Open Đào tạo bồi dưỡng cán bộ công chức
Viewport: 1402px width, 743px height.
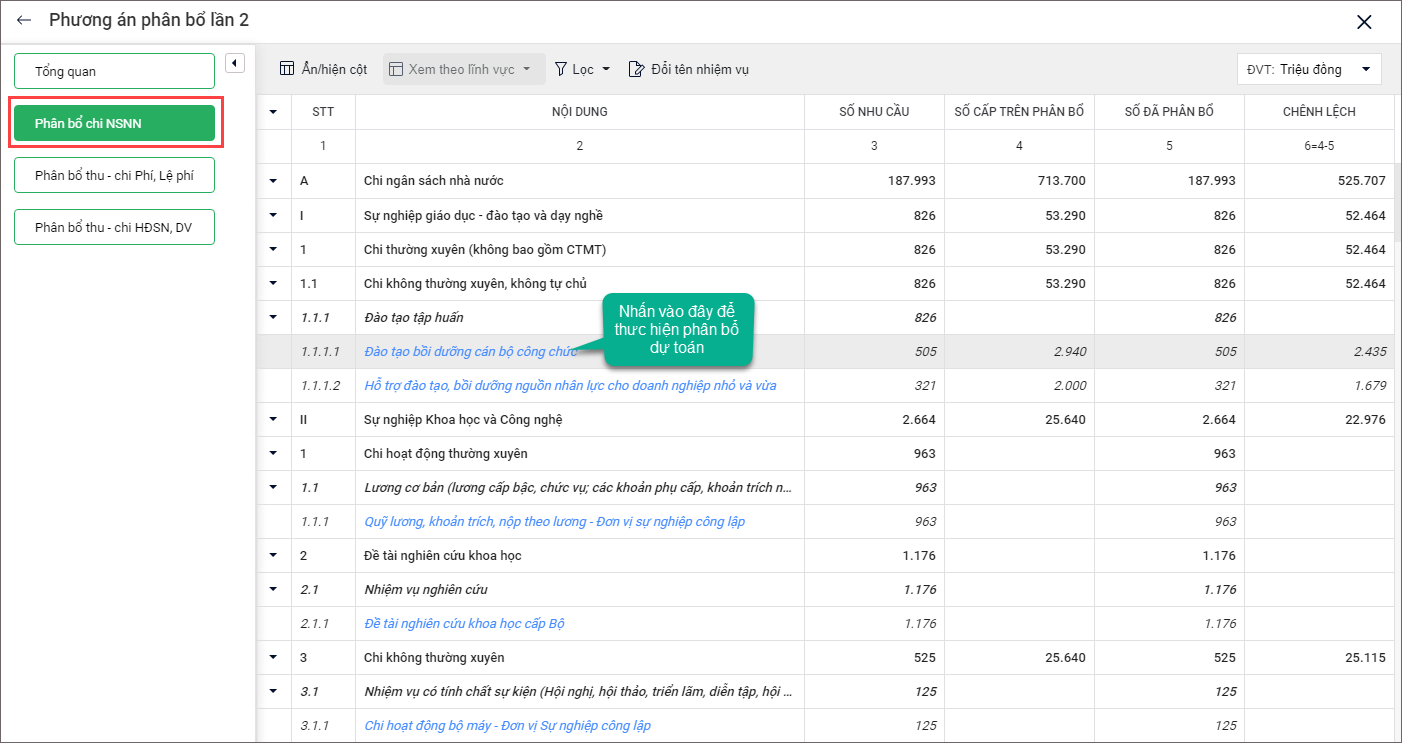(x=470, y=352)
